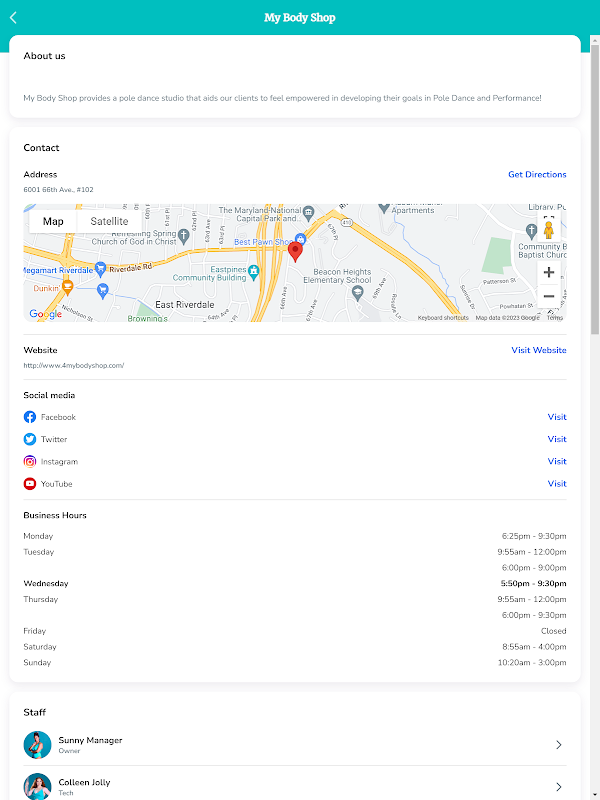Click Eastpines Community Building map marker
This screenshot has width=600, height=800.
tap(254, 273)
